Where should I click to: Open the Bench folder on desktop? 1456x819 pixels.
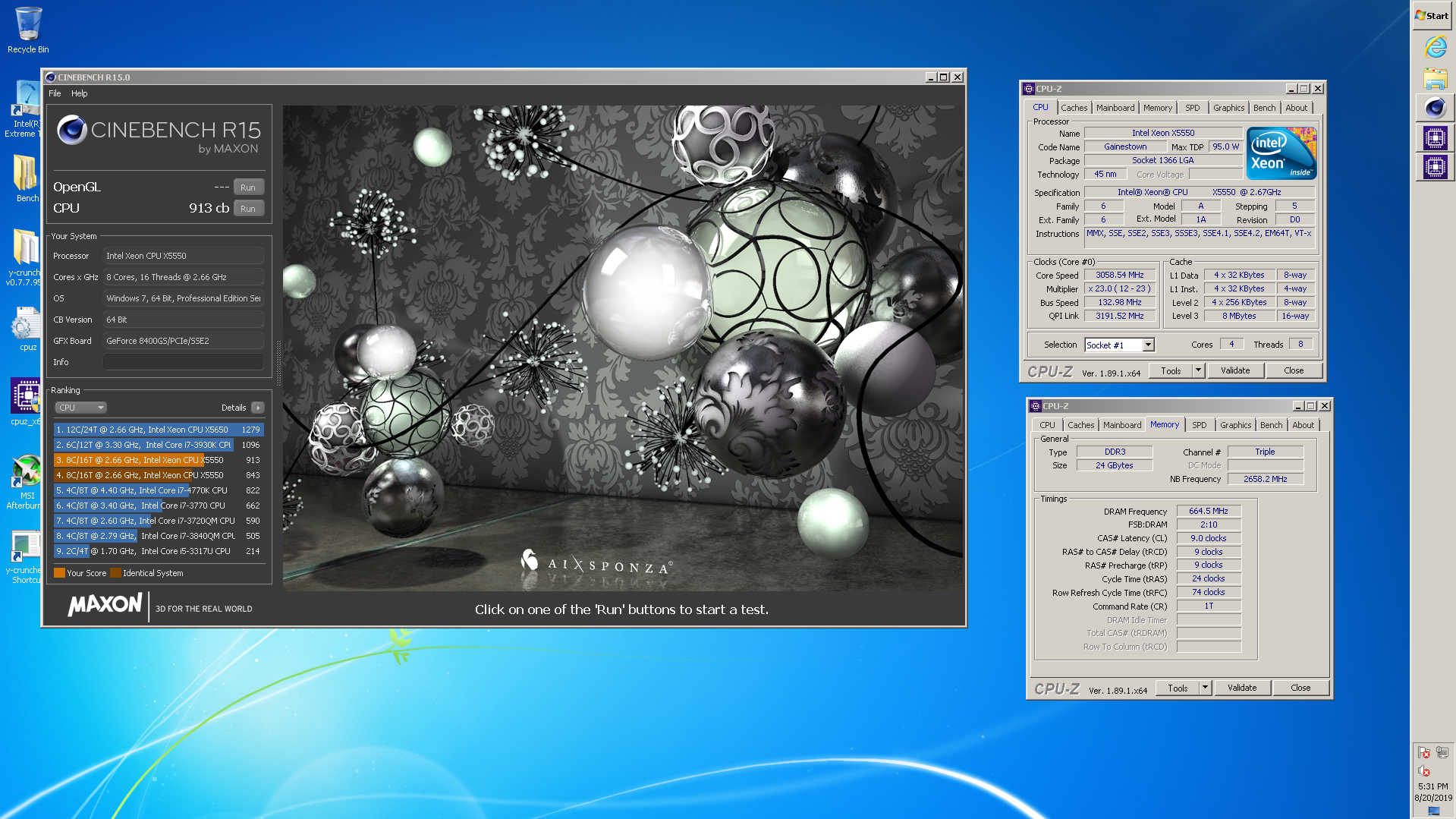26,178
